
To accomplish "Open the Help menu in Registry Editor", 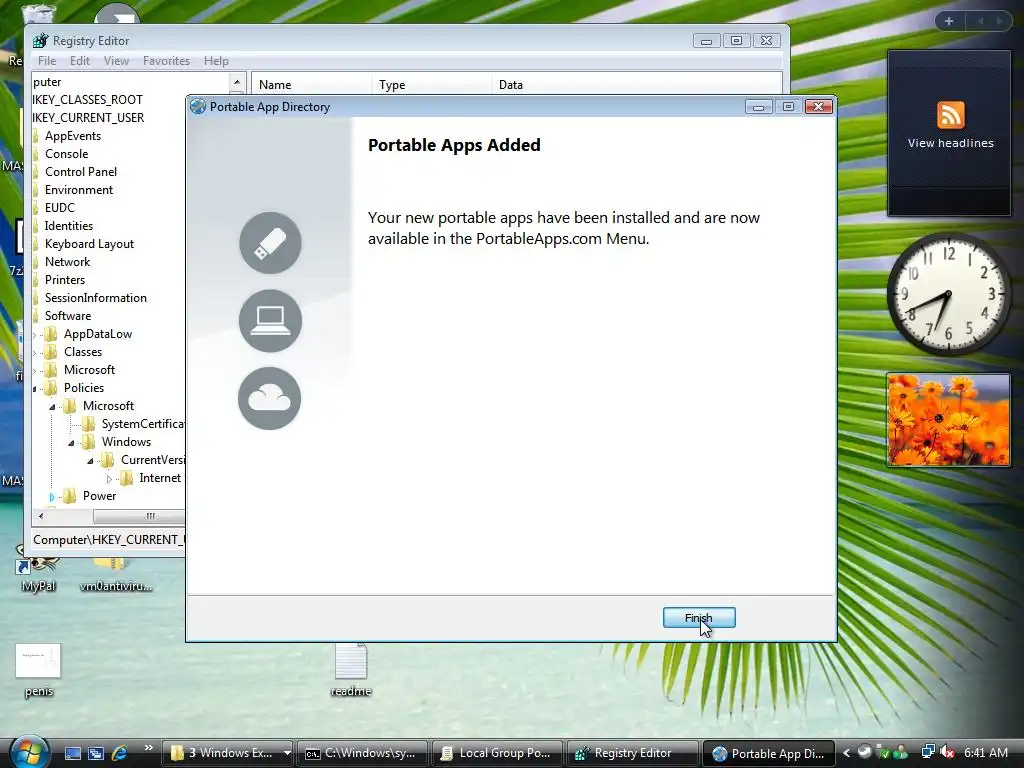I will click(x=216, y=61).
